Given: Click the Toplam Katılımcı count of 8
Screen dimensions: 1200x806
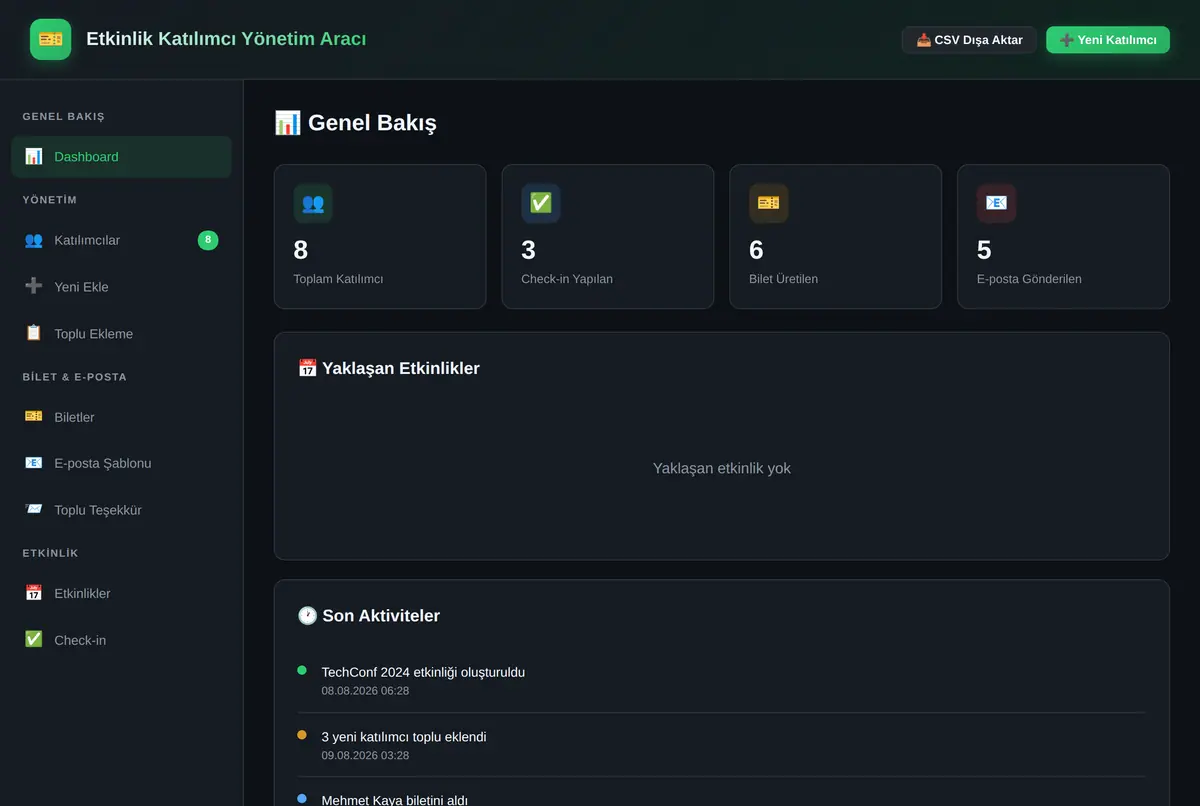Looking at the screenshot, I should (x=301, y=250).
